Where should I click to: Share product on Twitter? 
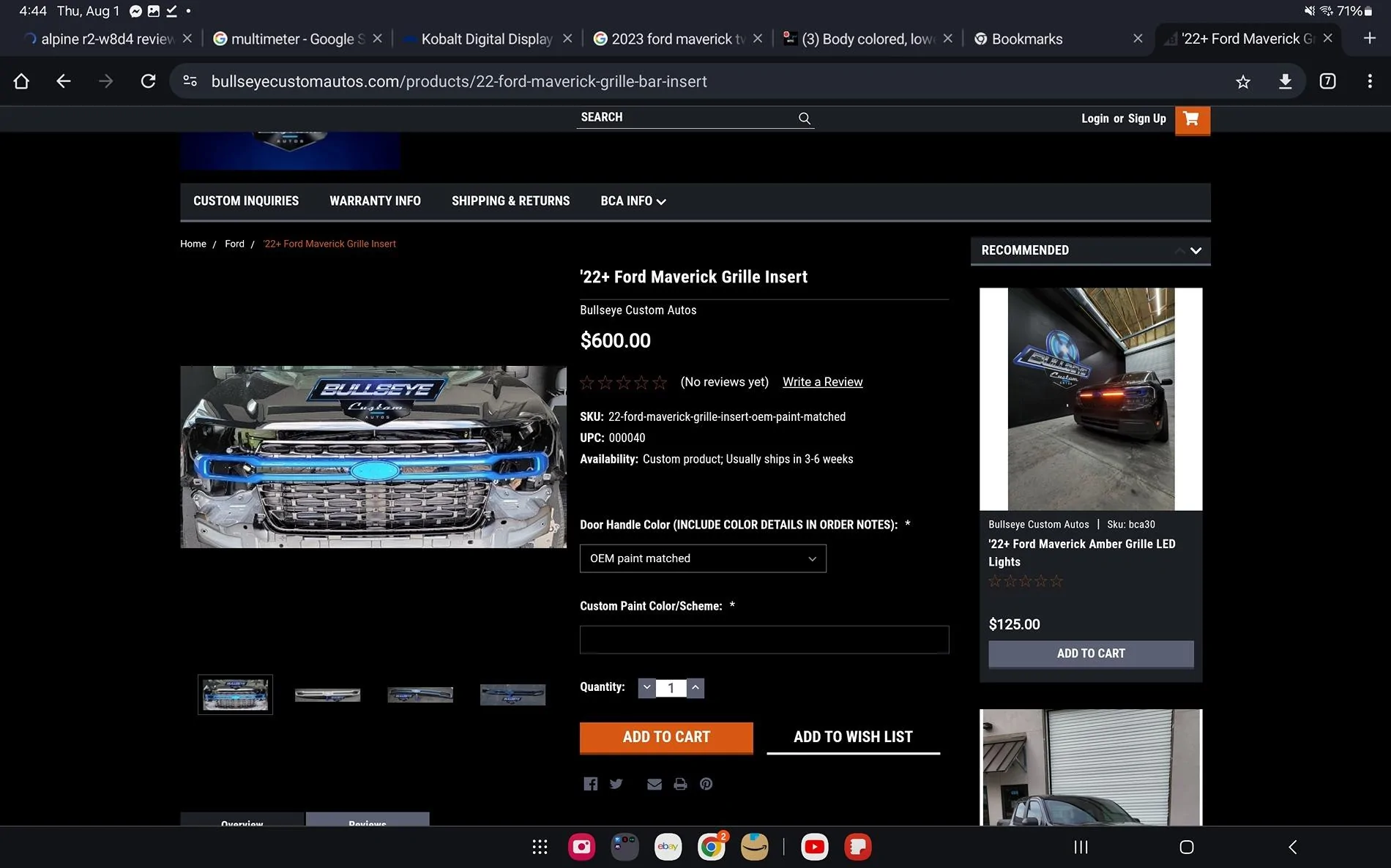pos(616,784)
